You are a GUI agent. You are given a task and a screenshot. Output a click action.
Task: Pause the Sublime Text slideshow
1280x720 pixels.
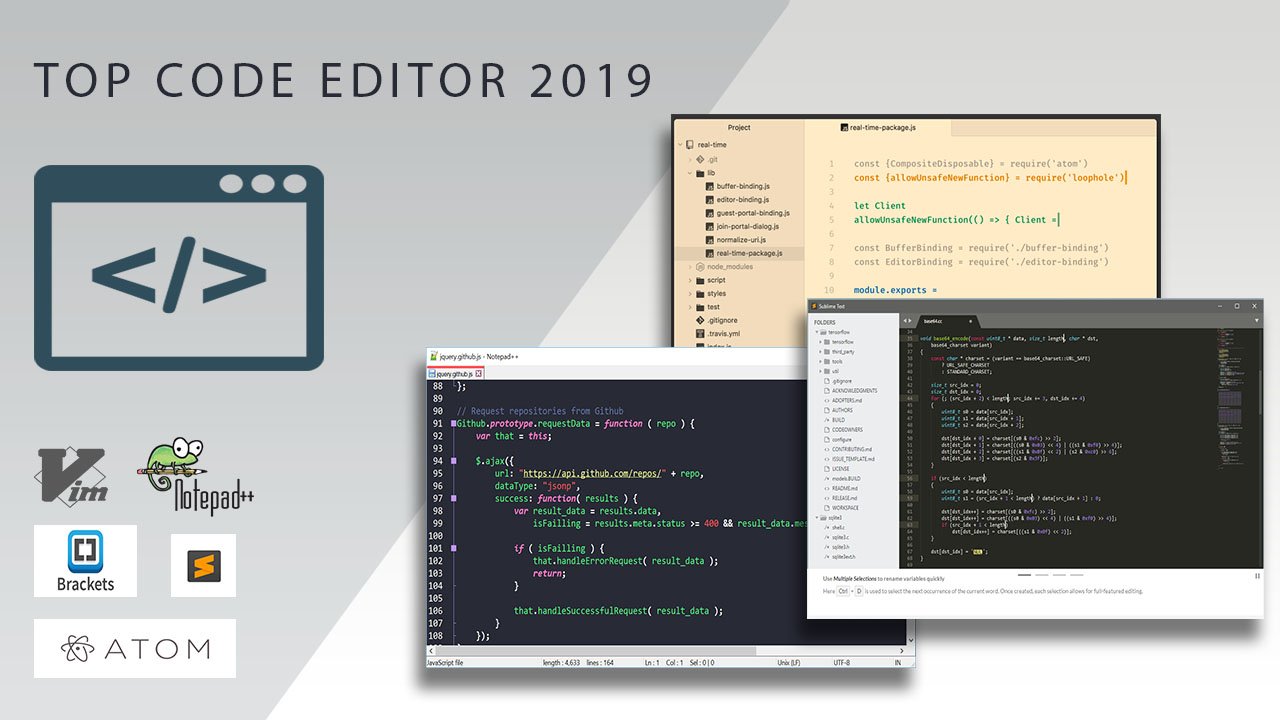[x=1257, y=576]
